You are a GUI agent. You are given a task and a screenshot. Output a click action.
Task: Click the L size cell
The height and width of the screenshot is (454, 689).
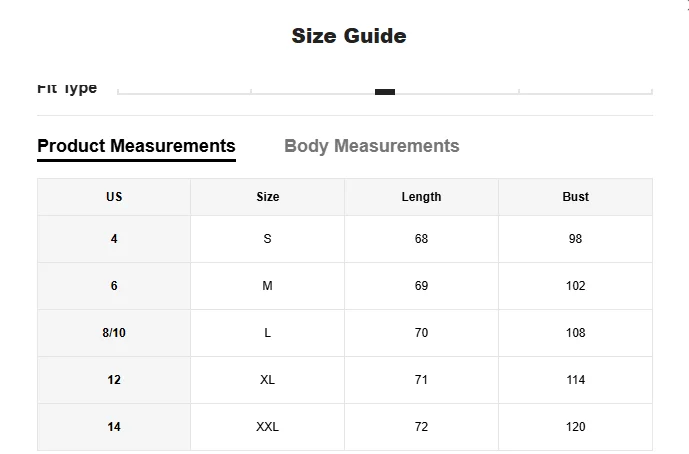(x=267, y=333)
